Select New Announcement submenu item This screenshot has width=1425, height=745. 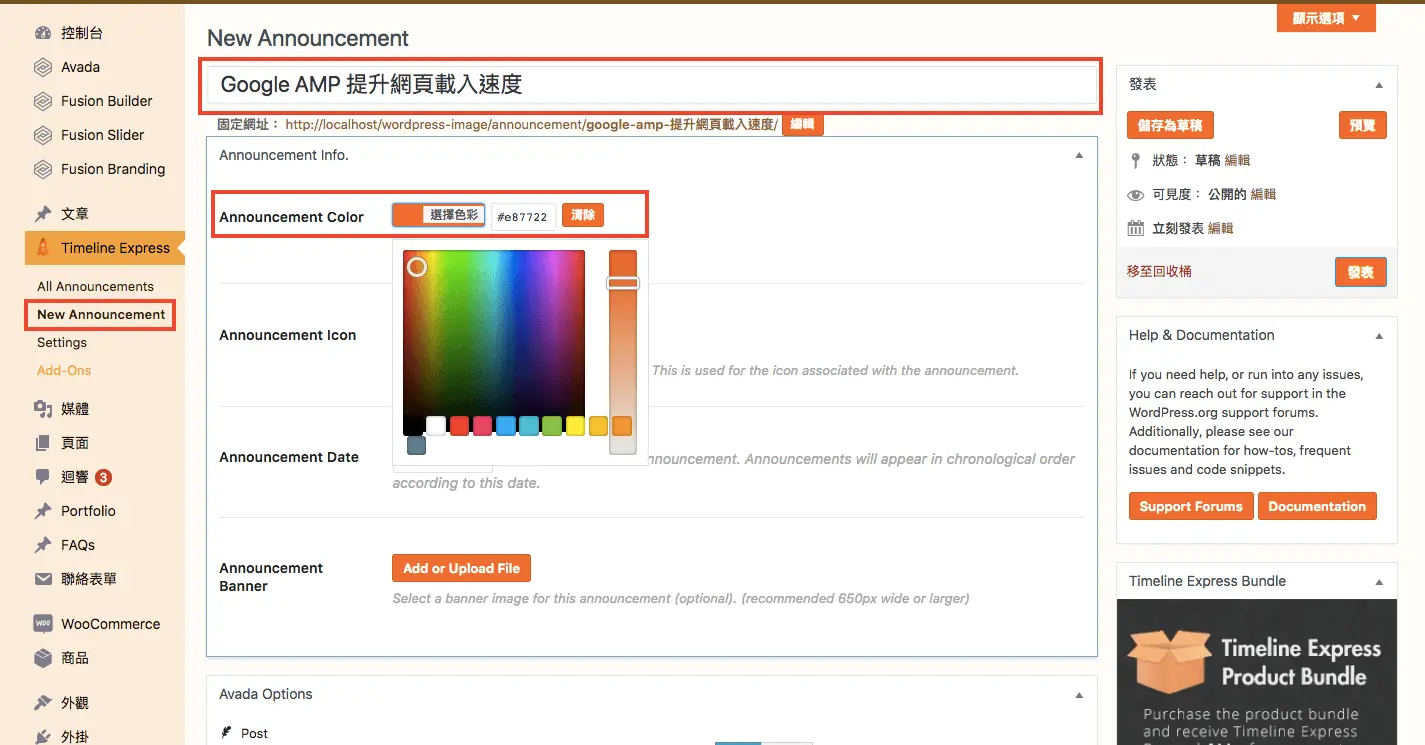click(x=101, y=314)
